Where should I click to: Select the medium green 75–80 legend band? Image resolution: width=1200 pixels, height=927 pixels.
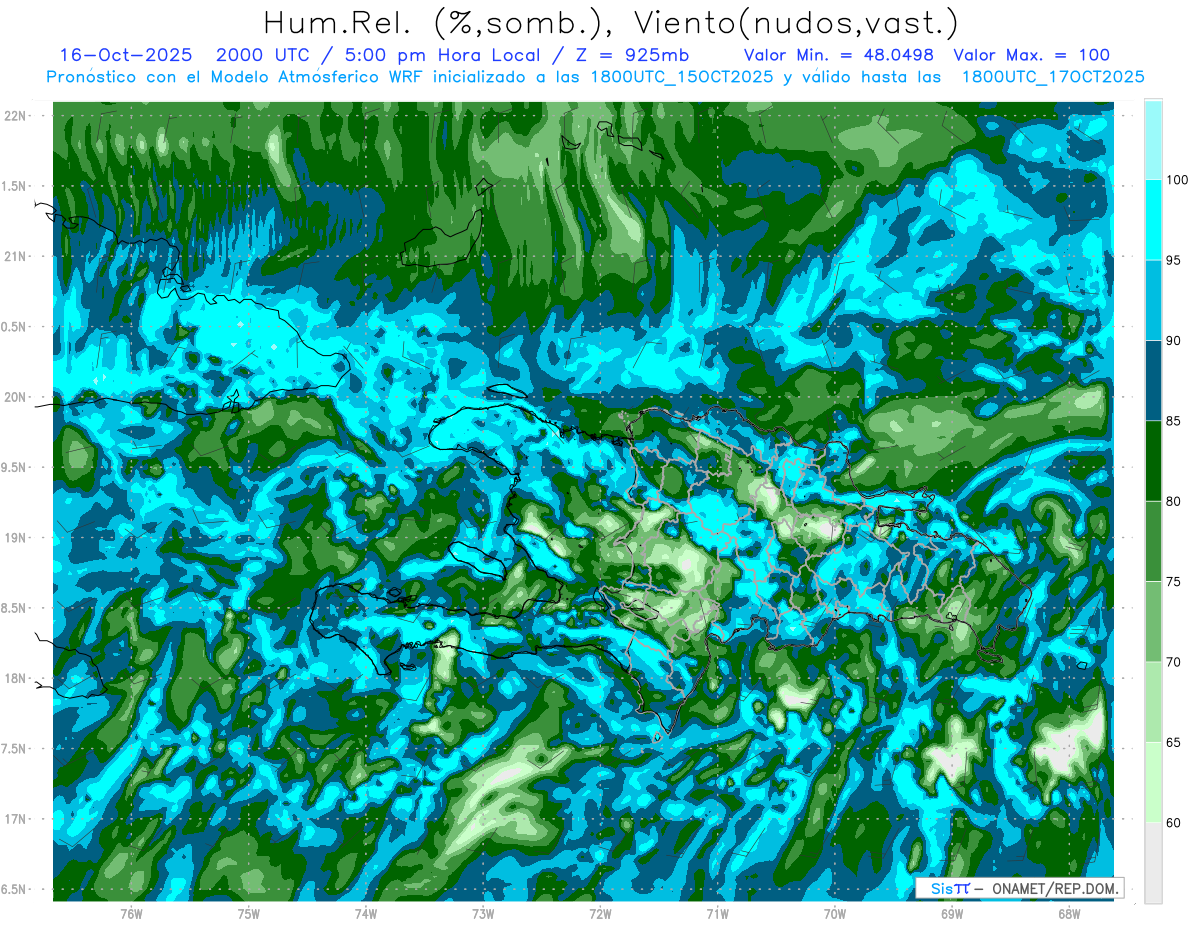coord(1153,541)
